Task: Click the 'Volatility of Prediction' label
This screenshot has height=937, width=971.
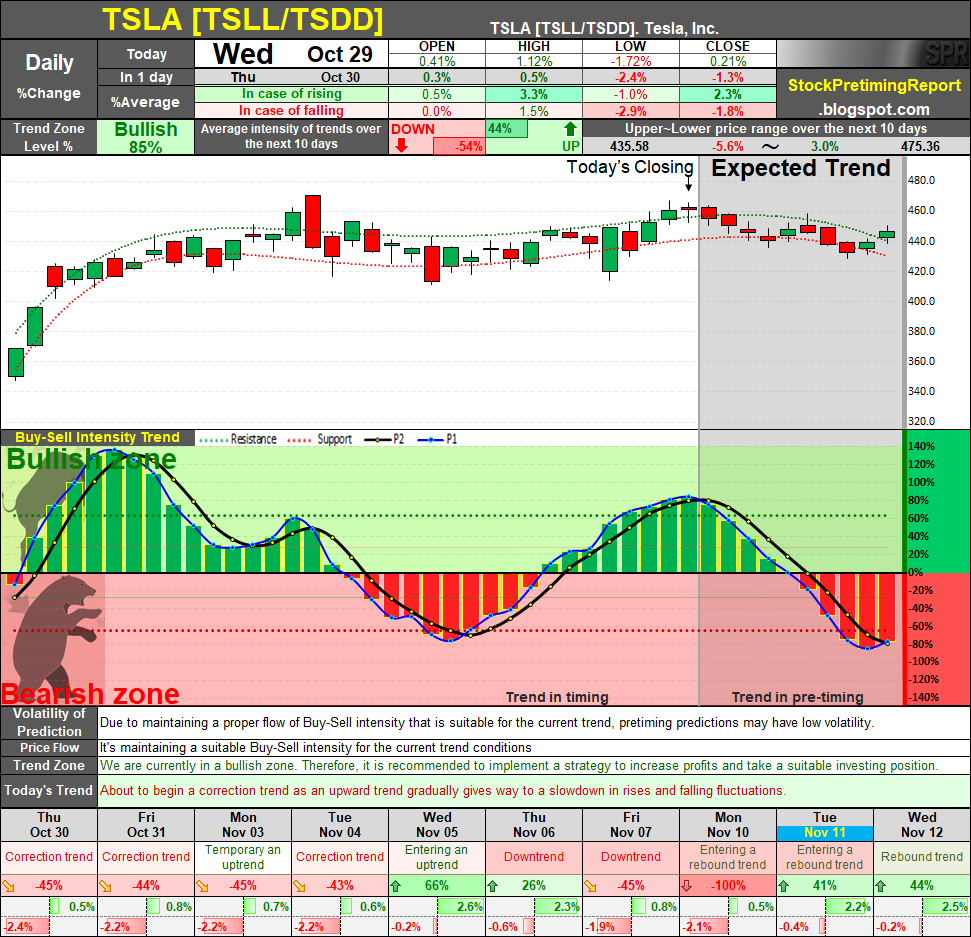Action: coord(49,722)
